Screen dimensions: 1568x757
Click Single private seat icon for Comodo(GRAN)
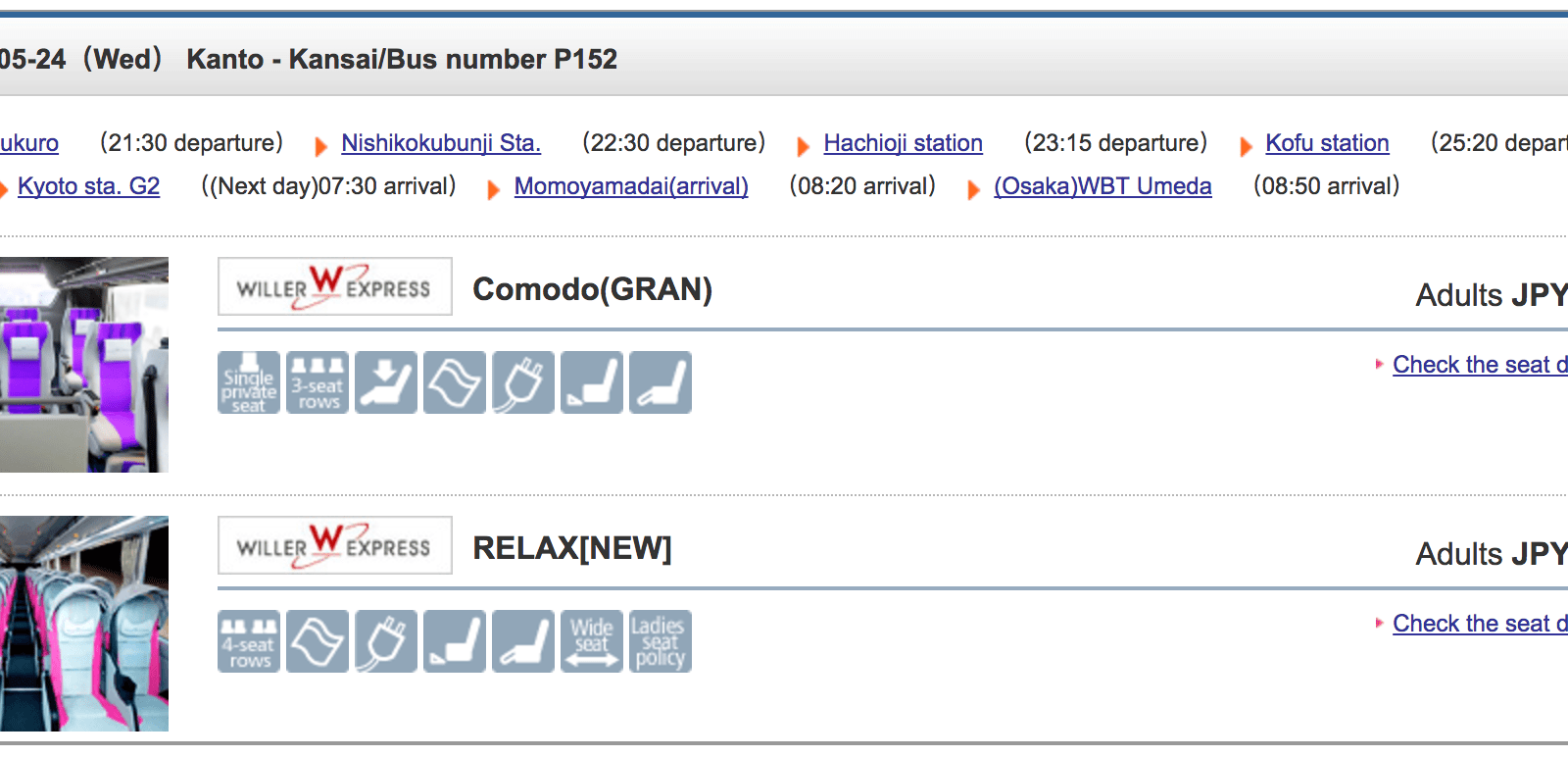click(x=249, y=382)
